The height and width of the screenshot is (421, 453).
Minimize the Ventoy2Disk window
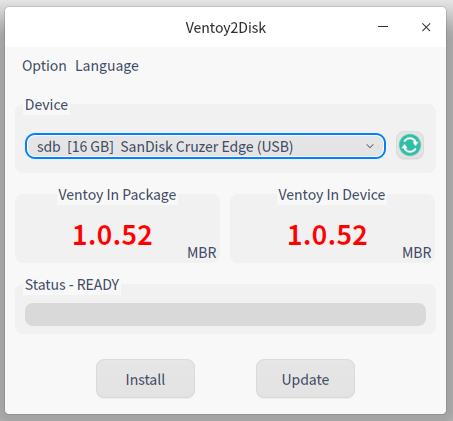pyautogui.click(x=383, y=27)
